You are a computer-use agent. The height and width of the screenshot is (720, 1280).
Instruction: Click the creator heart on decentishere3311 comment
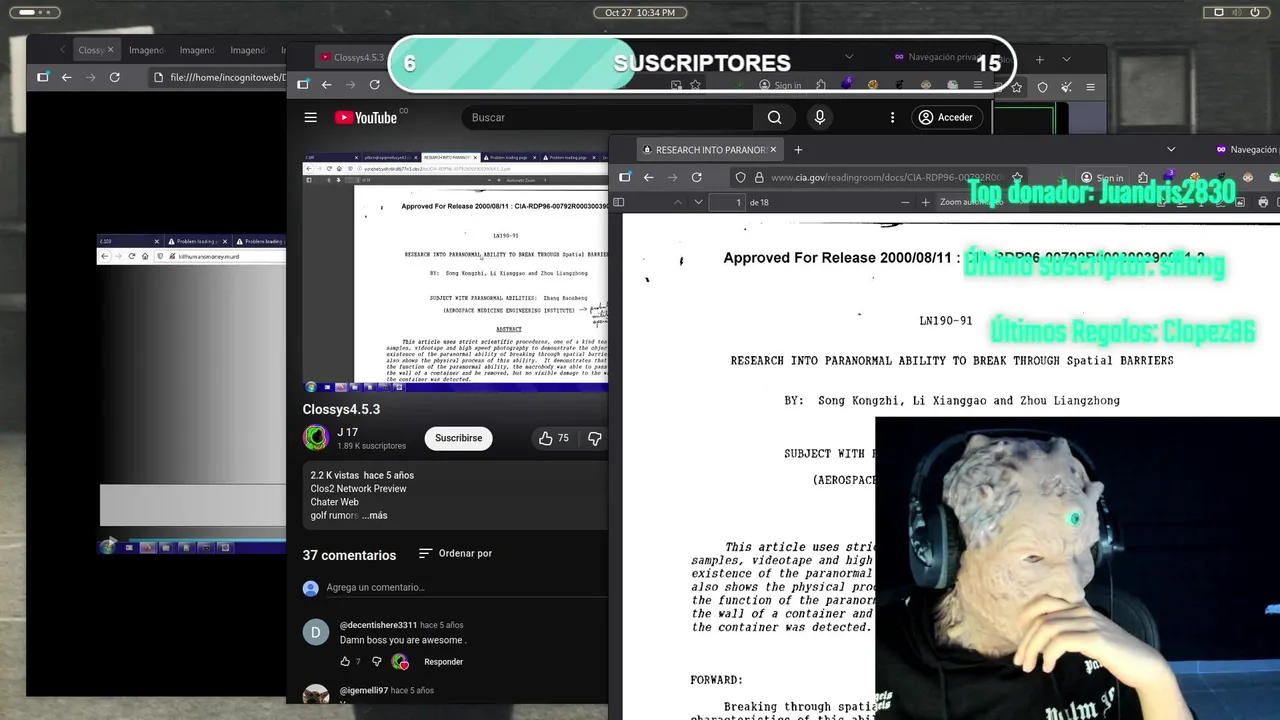(400, 662)
